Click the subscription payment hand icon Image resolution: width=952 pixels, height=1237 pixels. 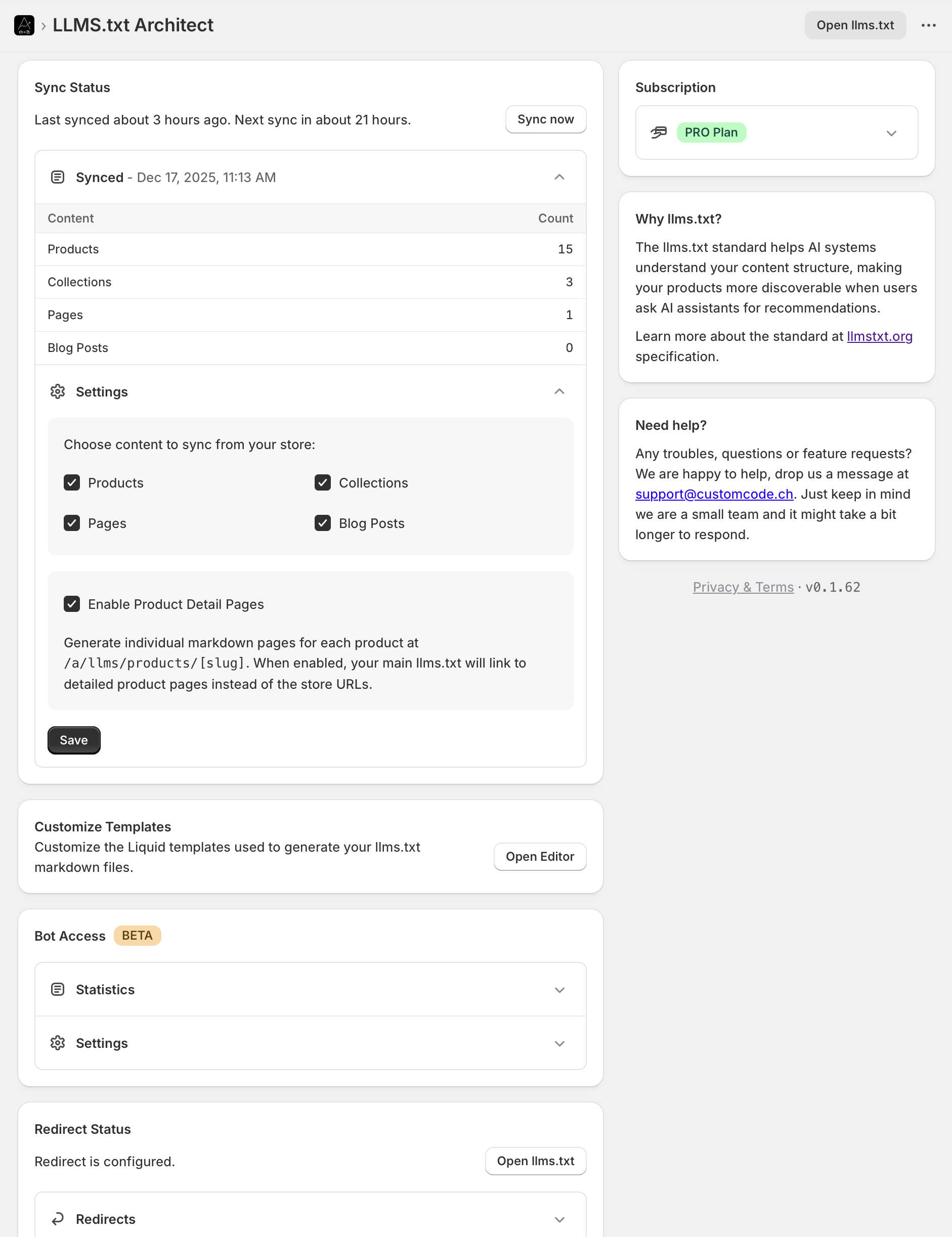pos(659,132)
